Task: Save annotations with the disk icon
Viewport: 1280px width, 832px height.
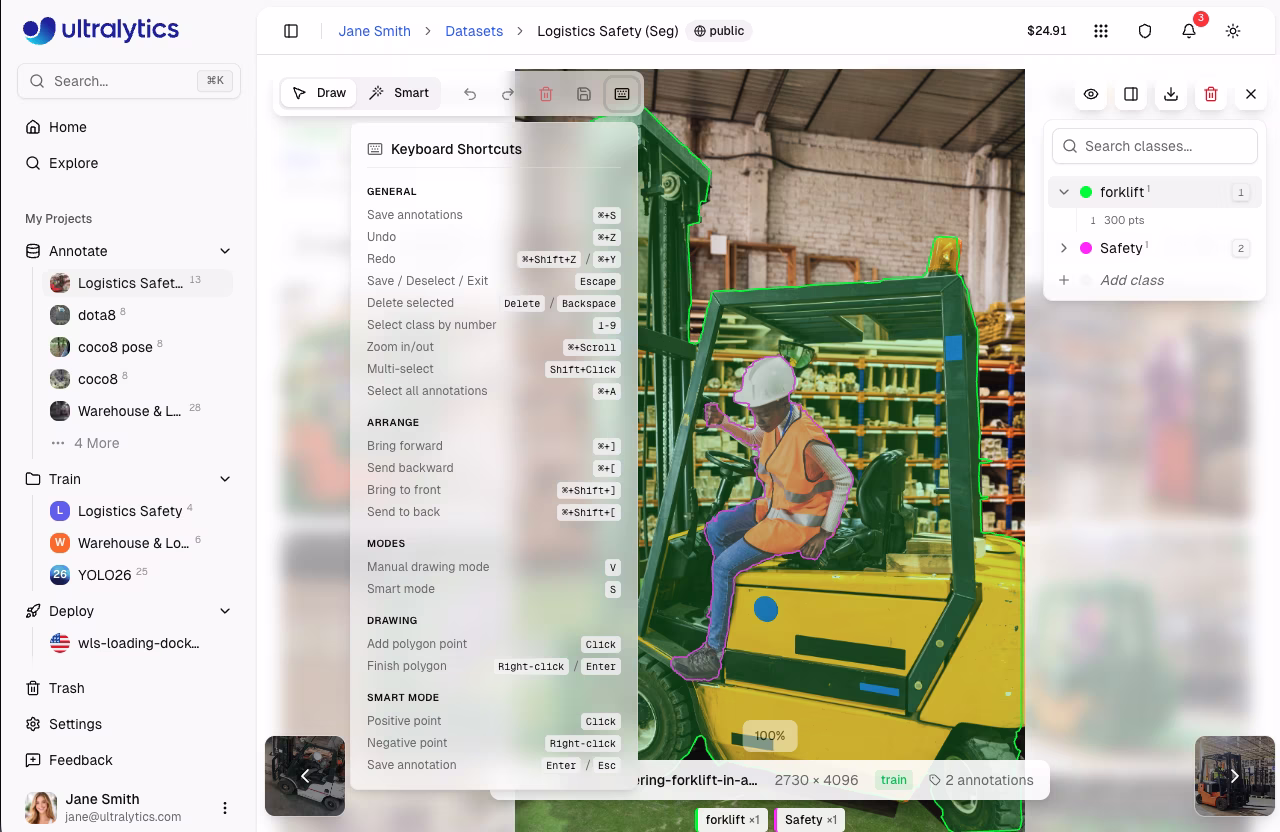Action: [x=584, y=94]
